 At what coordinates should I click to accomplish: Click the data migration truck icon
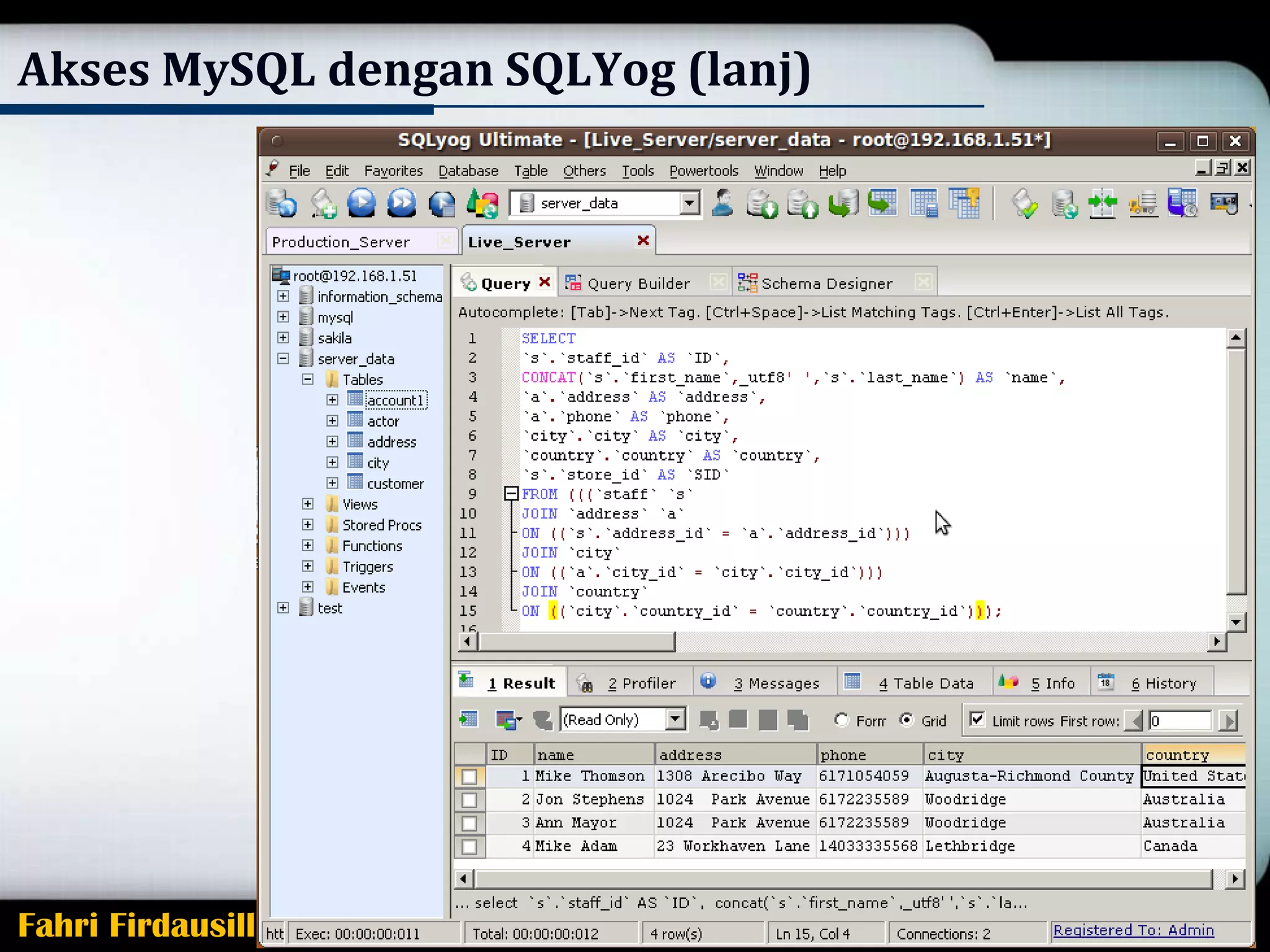[1143, 203]
